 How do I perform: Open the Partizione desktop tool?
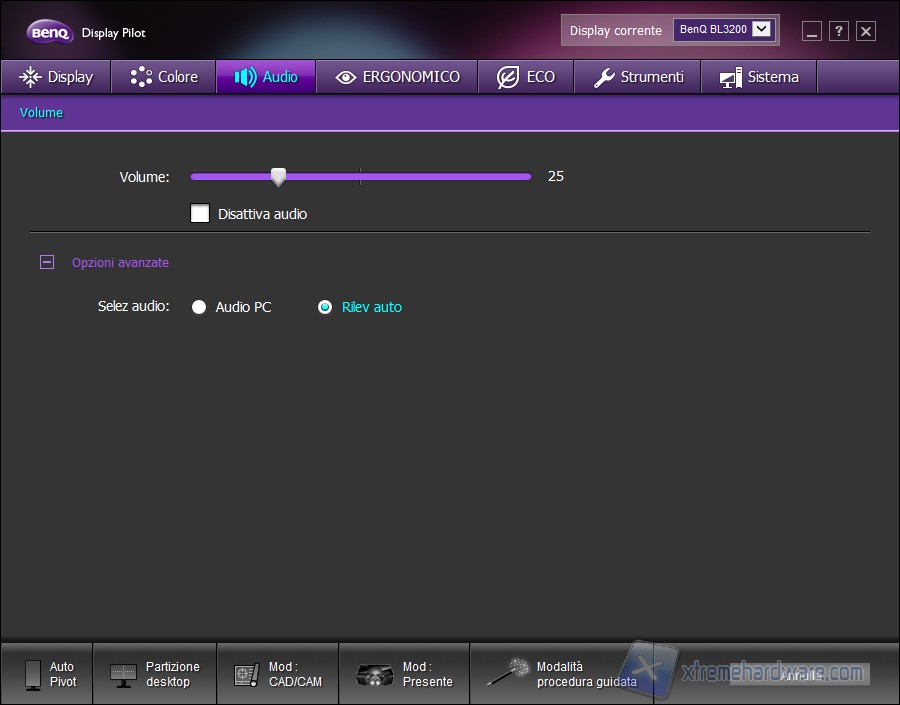124,674
